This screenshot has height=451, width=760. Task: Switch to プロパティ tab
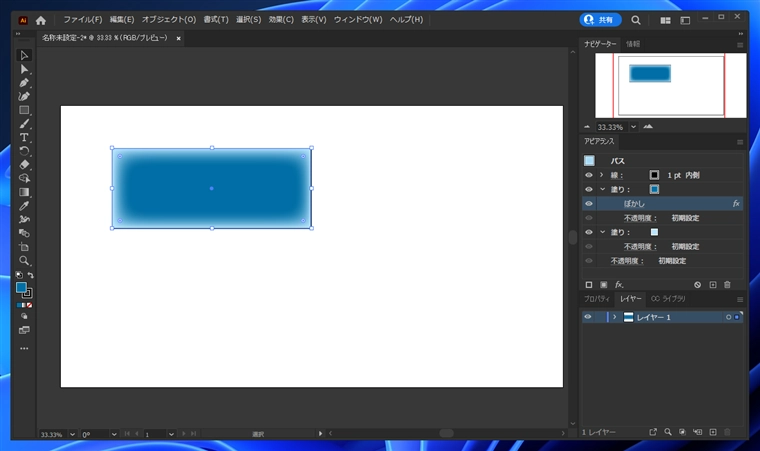pyautogui.click(x=597, y=299)
